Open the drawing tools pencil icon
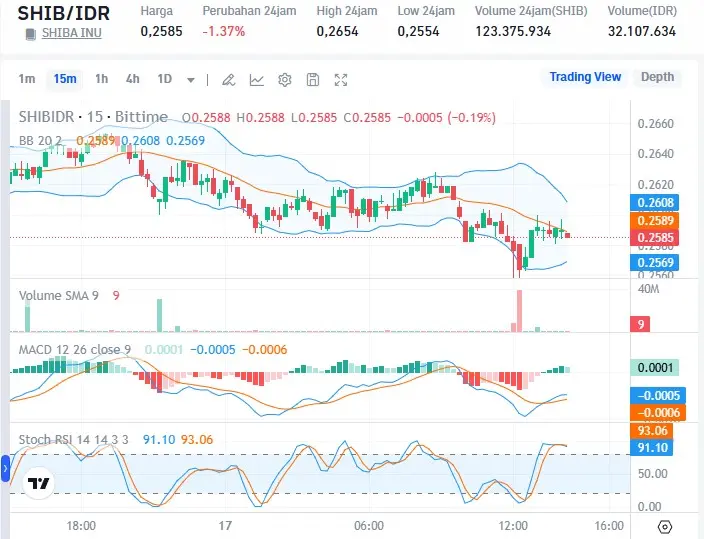 (229, 80)
